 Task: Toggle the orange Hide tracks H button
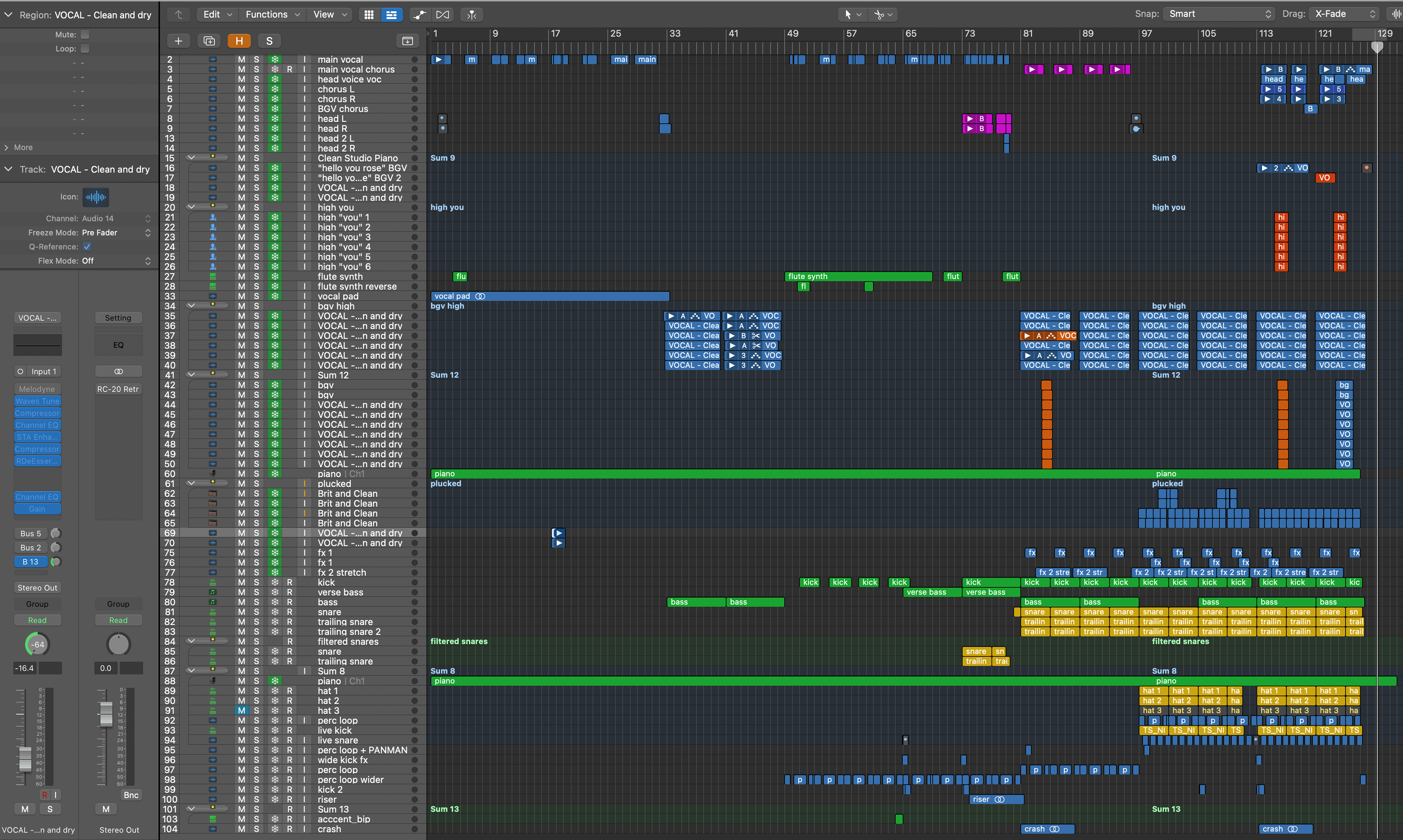click(x=239, y=41)
